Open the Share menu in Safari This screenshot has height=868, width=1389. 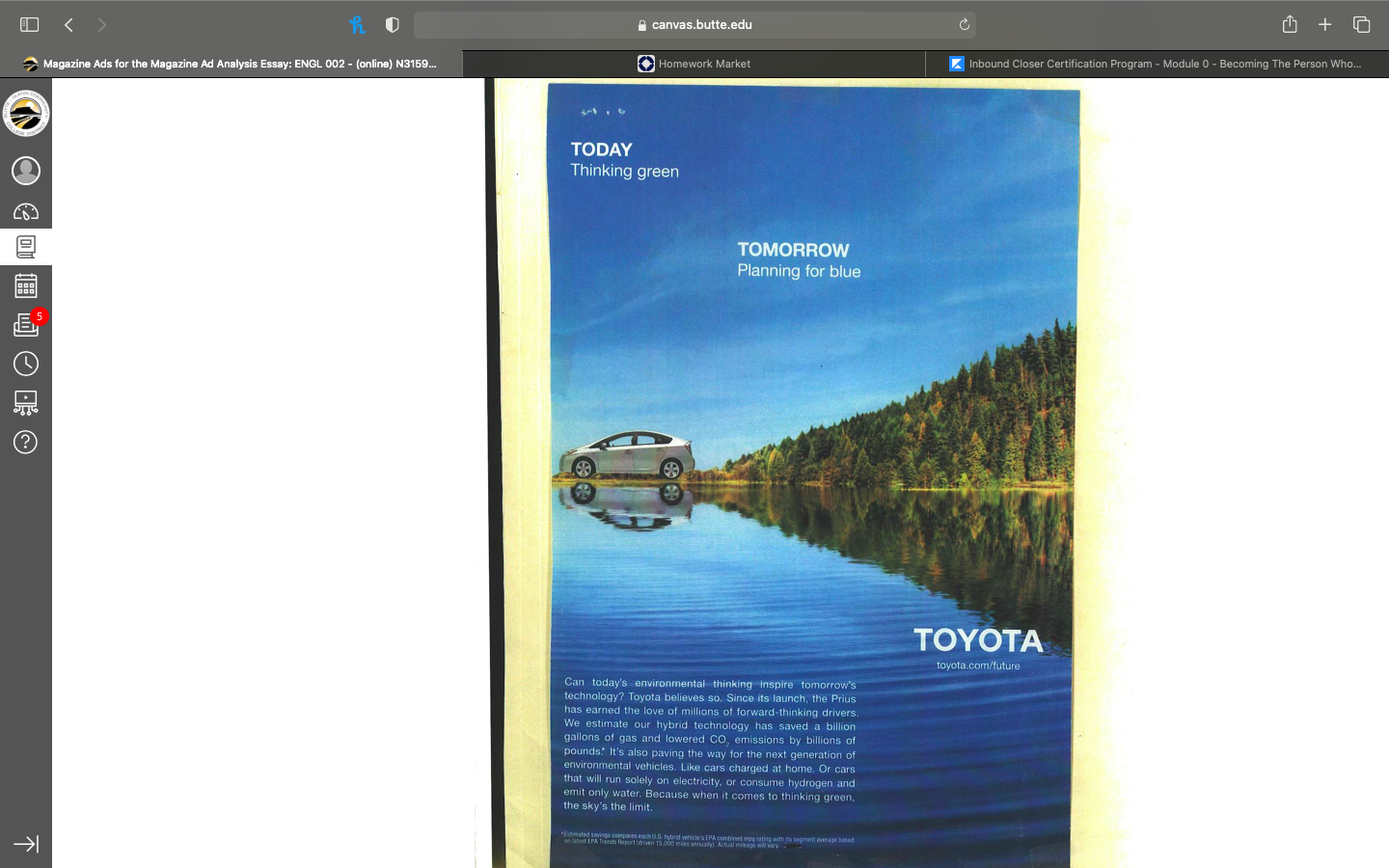(1290, 24)
